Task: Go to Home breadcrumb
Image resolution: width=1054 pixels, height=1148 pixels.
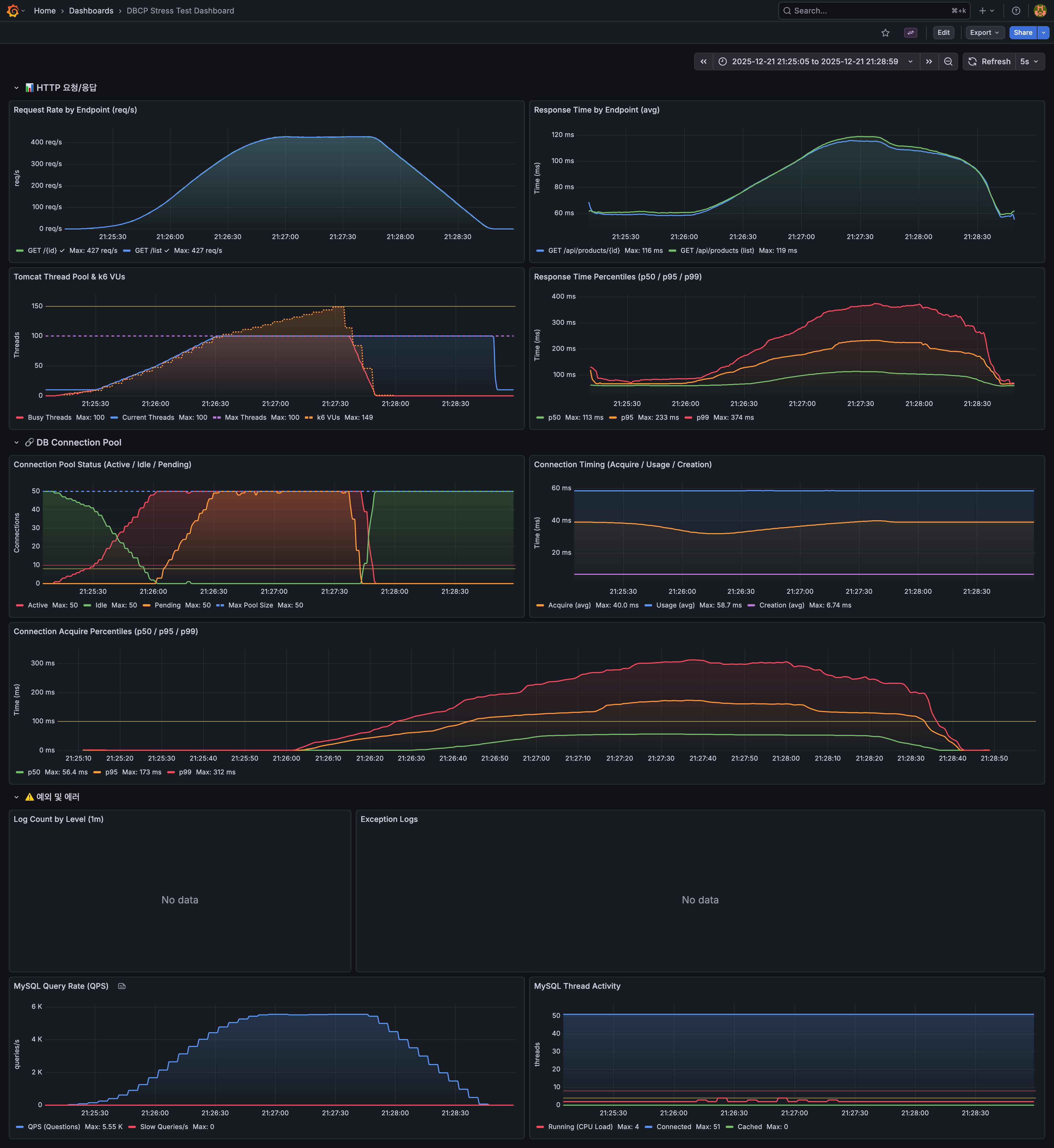Action: click(44, 11)
